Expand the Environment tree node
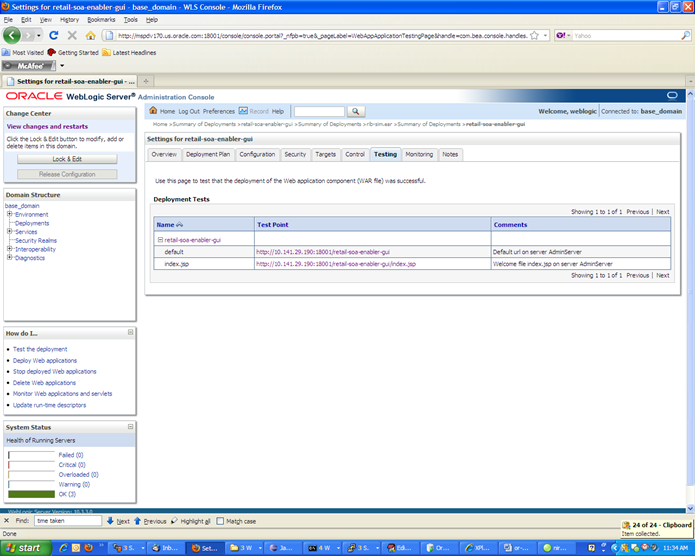The image size is (696, 557). point(9,214)
